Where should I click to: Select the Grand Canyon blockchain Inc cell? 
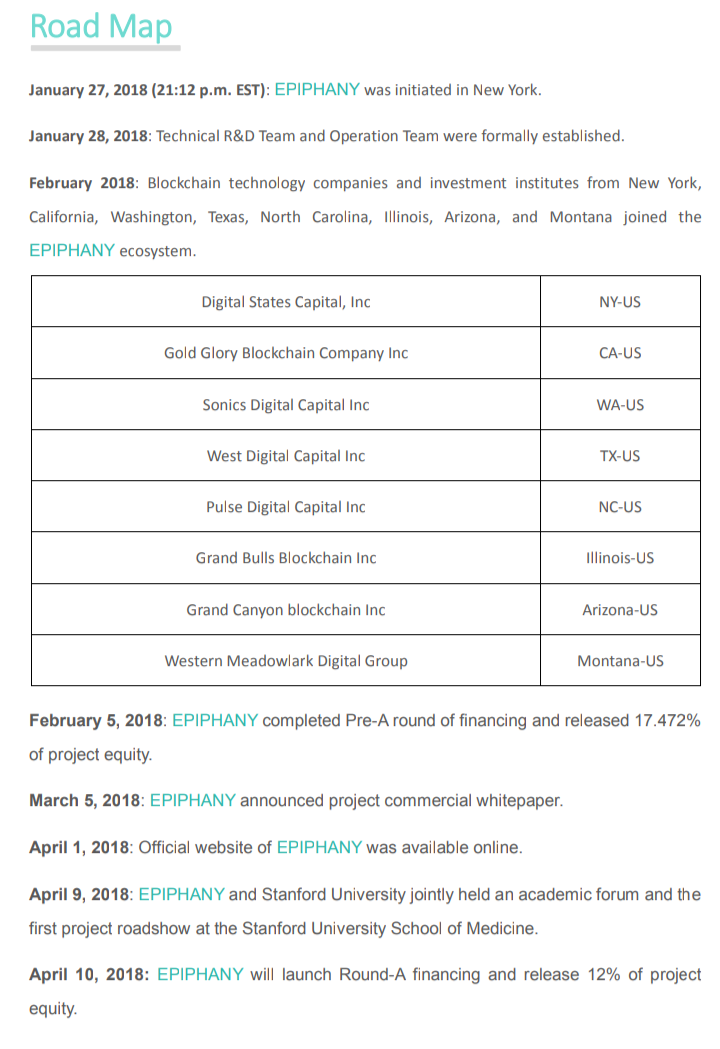286,609
